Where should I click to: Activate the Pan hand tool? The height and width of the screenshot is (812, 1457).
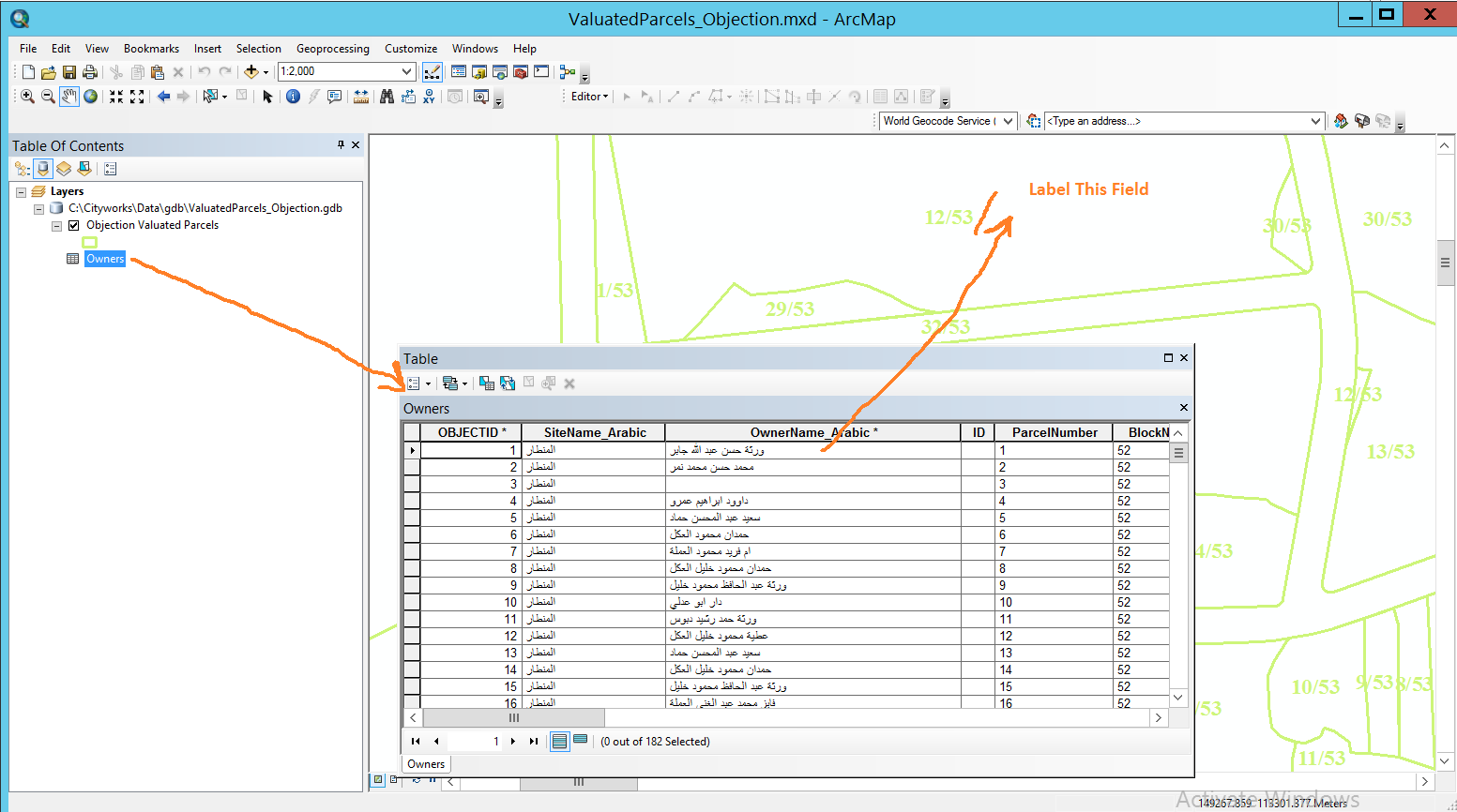pos(69,97)
